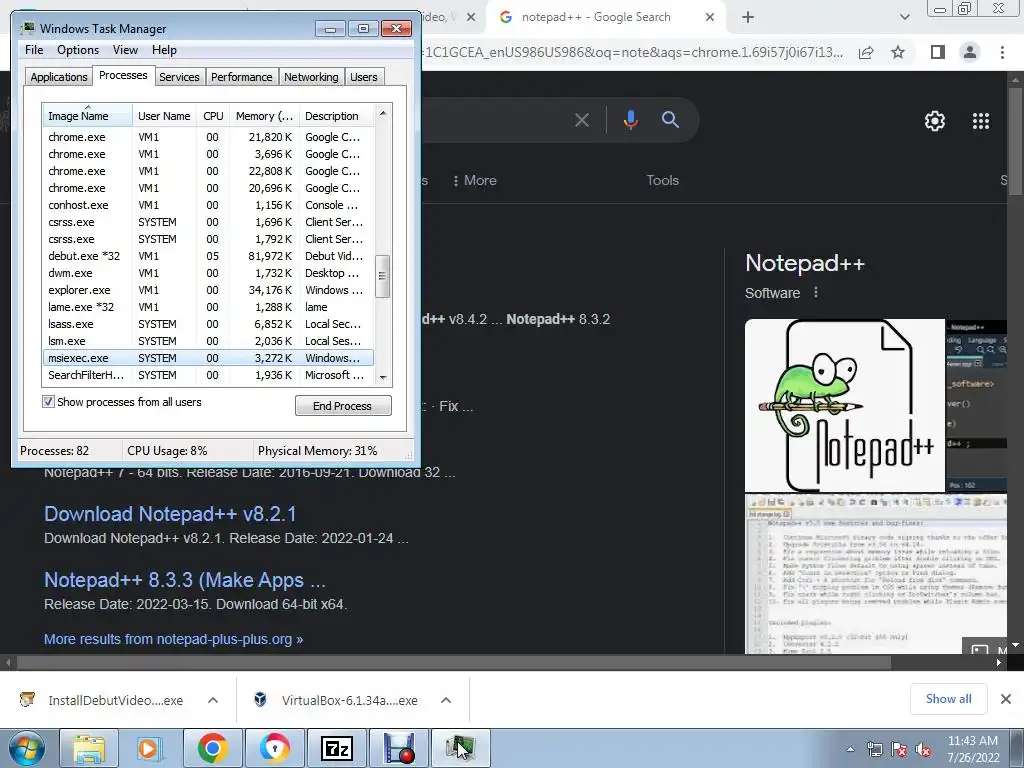
Task: Open Task Manager Options menu
Action: tap(78, 50)
